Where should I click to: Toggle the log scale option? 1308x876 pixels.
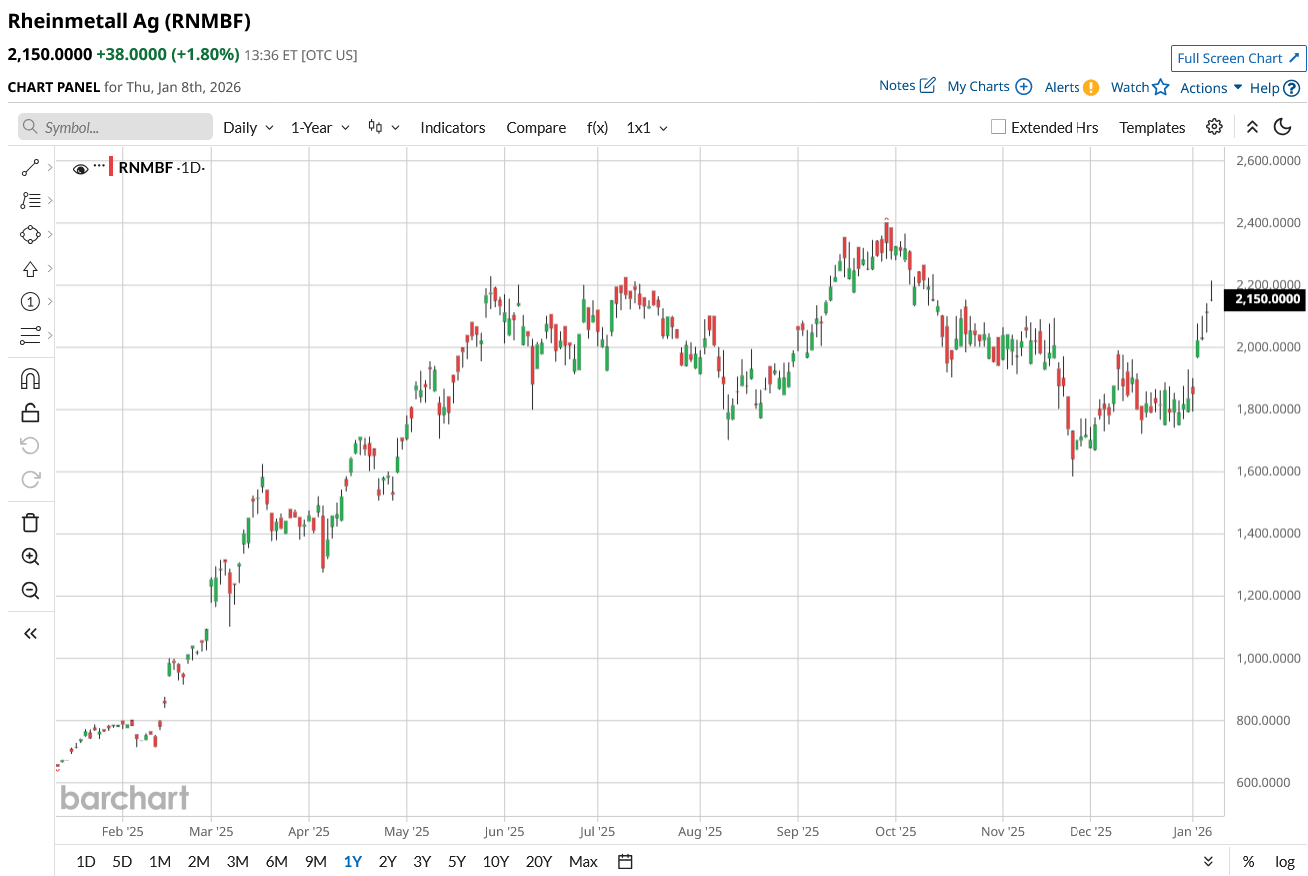[1284, 861]
